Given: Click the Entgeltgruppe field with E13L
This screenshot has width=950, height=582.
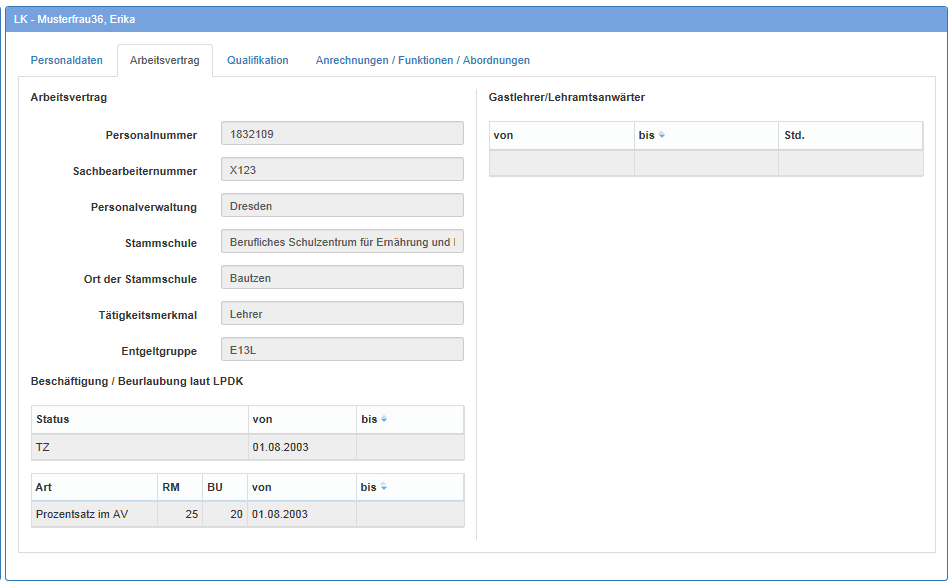Looking at the screenshot, I should pos(342,350).
